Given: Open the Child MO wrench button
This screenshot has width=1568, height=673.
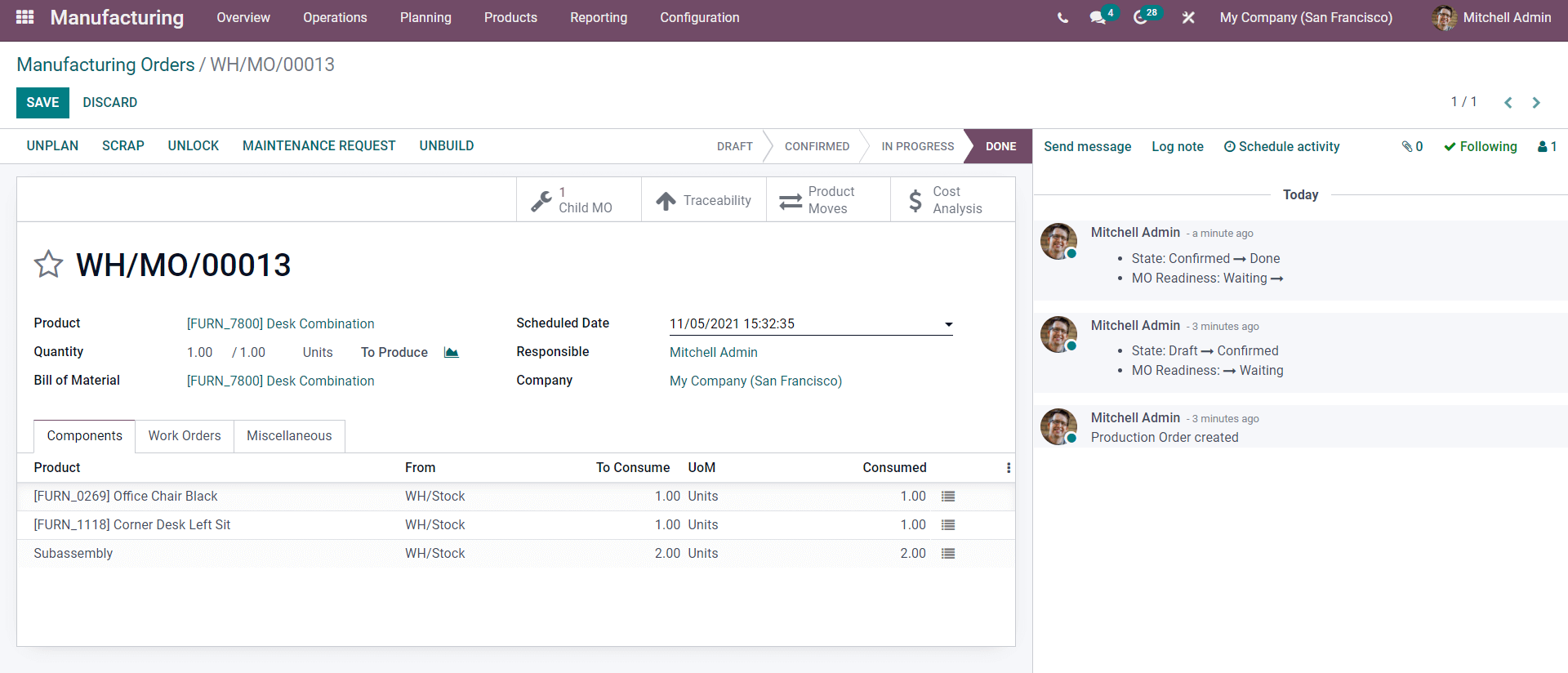Looking at the screenshot, I should pos(579,200).
